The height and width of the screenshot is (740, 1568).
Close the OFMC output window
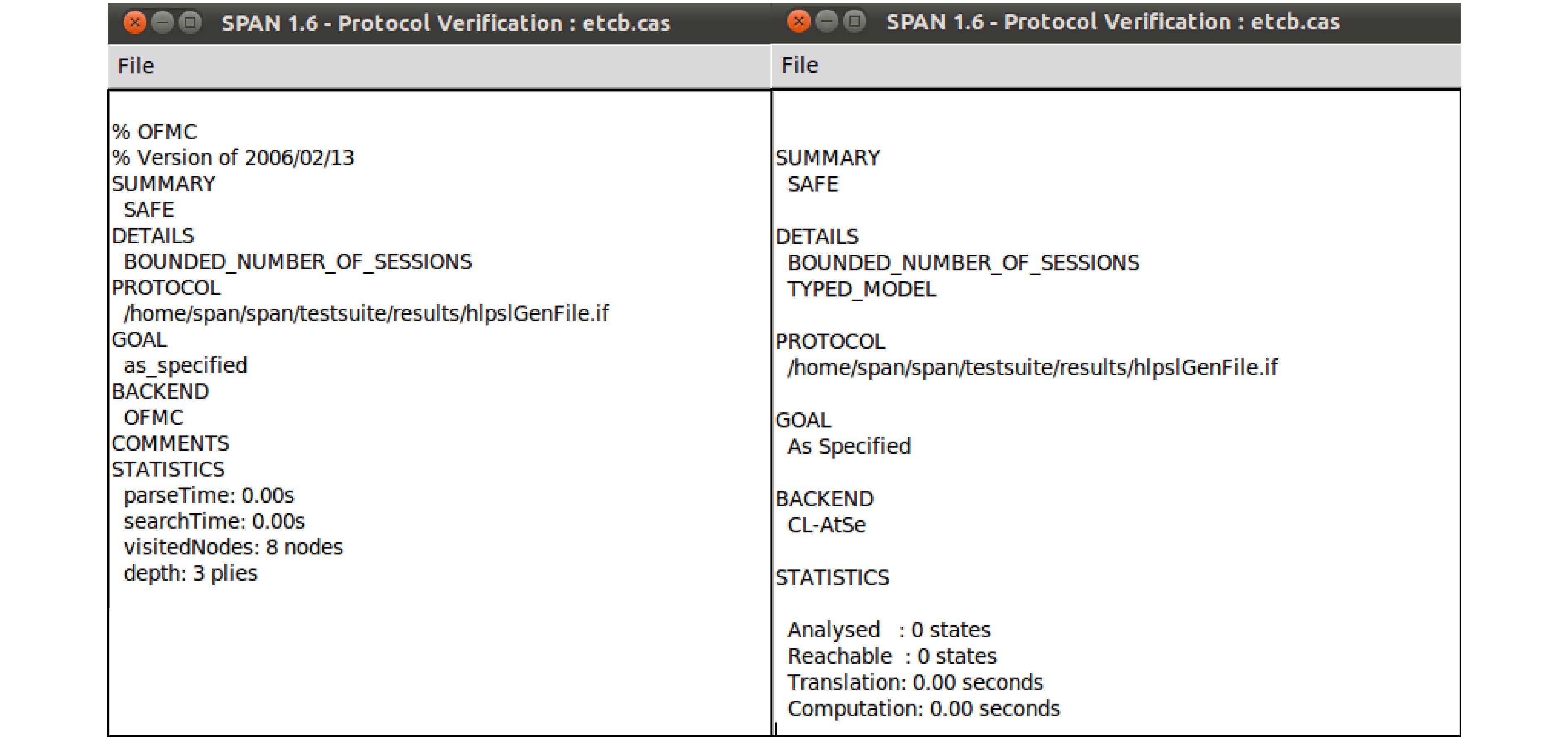point(134,23)
